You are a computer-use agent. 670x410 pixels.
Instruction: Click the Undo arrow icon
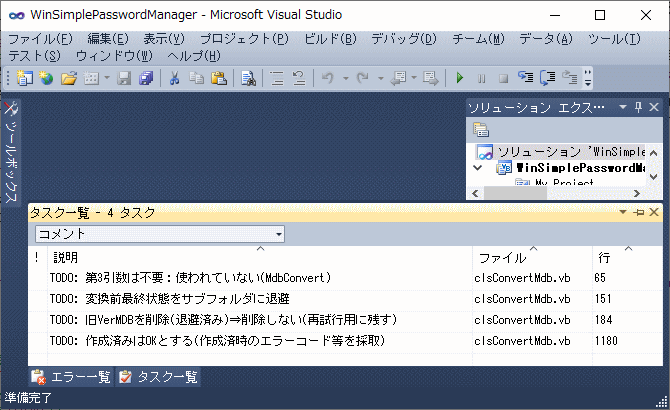click(x=328, y=78)
